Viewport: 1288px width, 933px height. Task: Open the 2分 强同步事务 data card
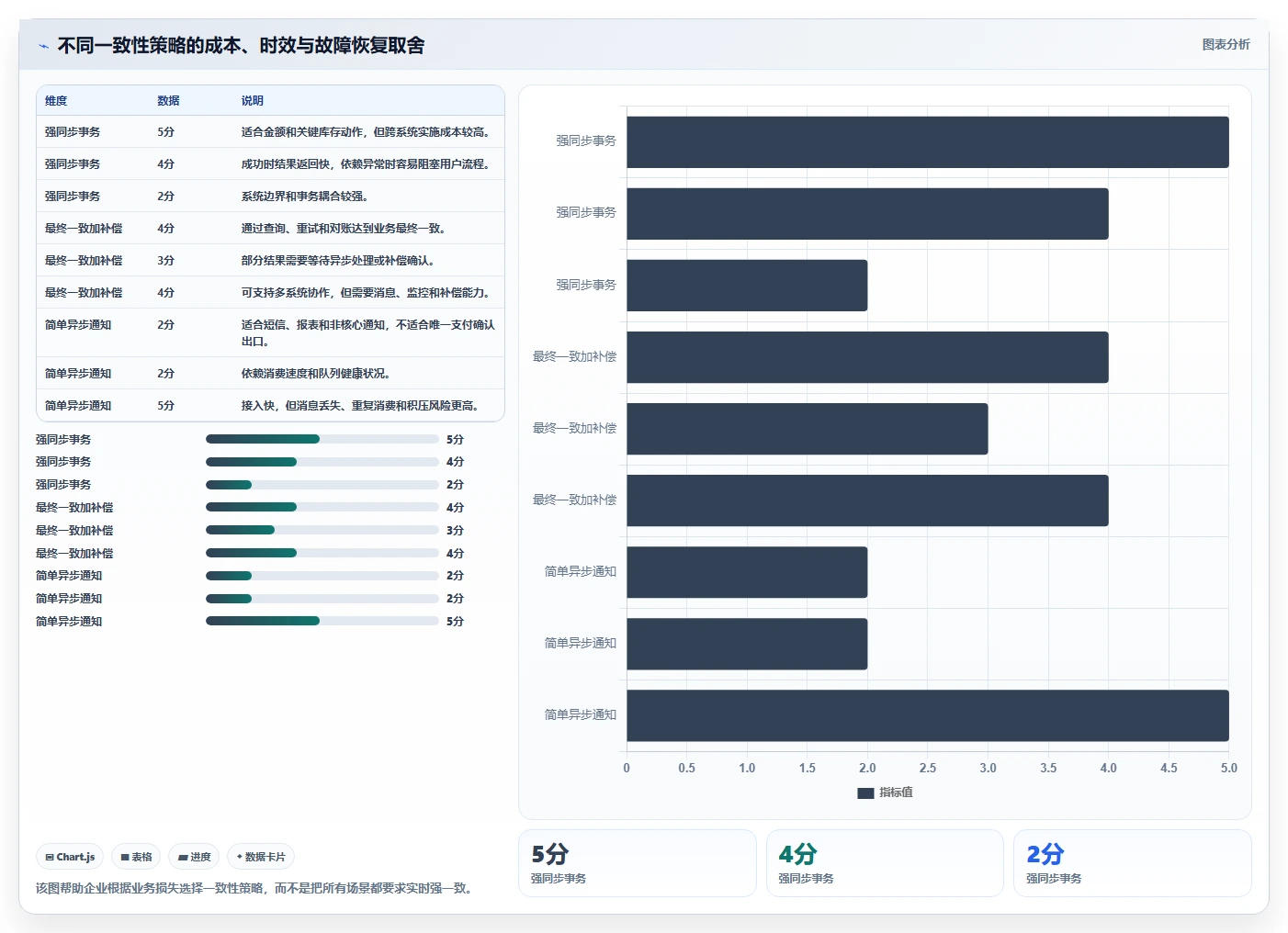coord(1133,863)
